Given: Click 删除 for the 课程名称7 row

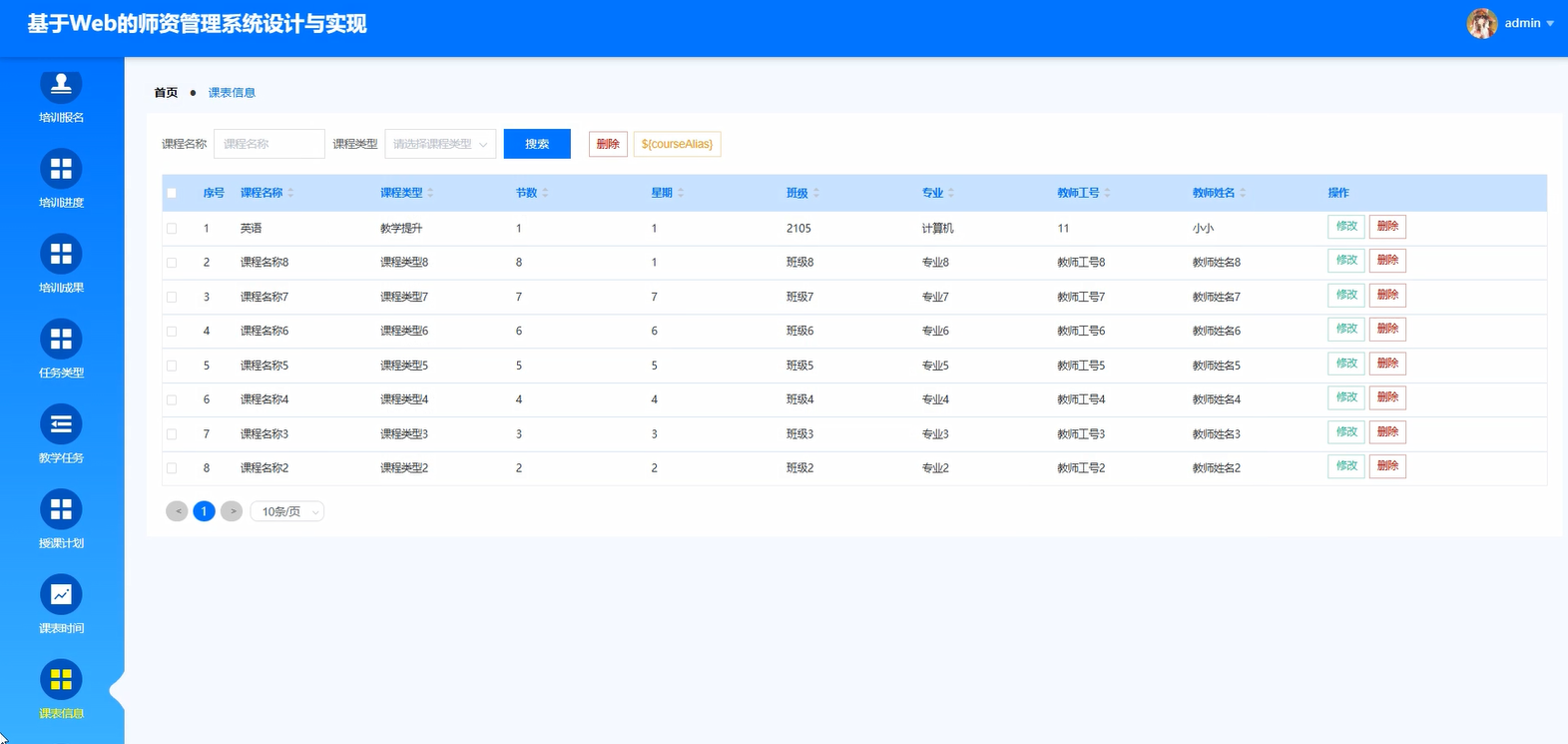Looking at the screenshot, I should 1387,296.
